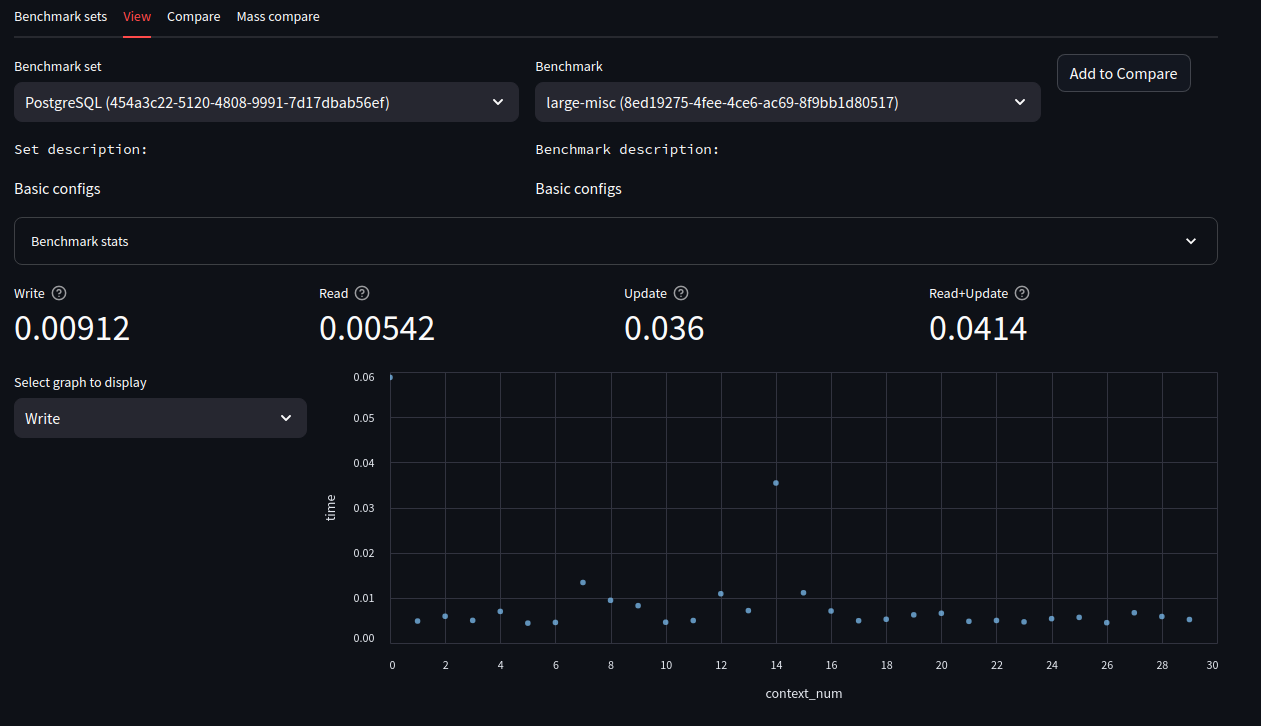Expand the Benchmark stats section

(x=615, y=241)
